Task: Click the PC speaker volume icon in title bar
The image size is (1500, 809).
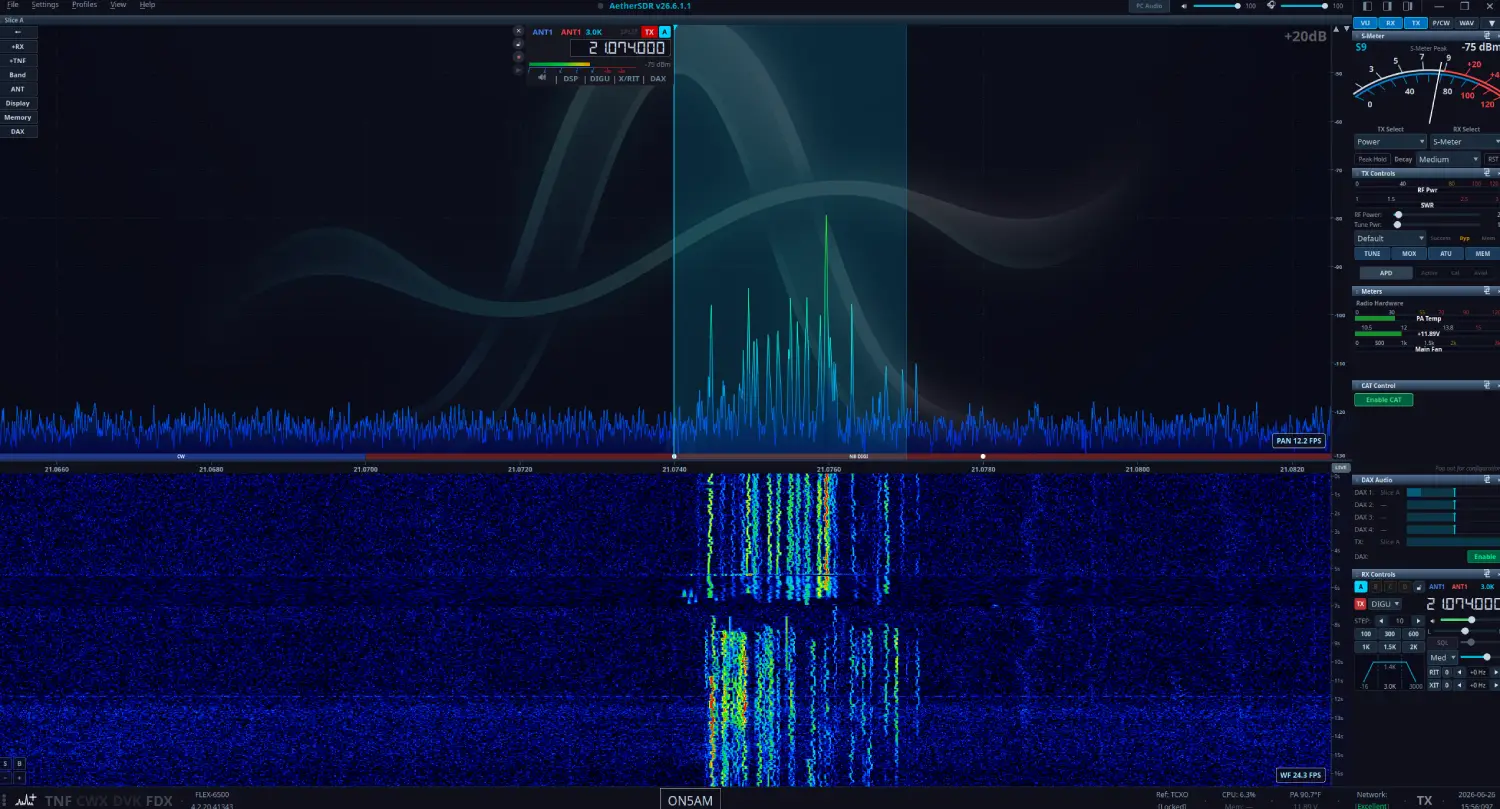Action: tap(1185, 6)
